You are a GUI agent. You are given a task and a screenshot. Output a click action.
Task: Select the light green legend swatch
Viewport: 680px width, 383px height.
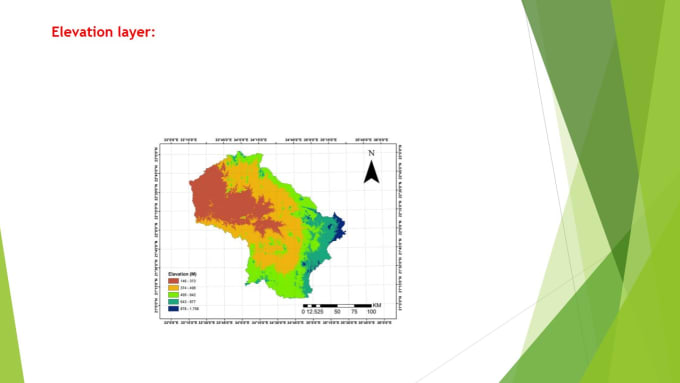tap(173, 295)
